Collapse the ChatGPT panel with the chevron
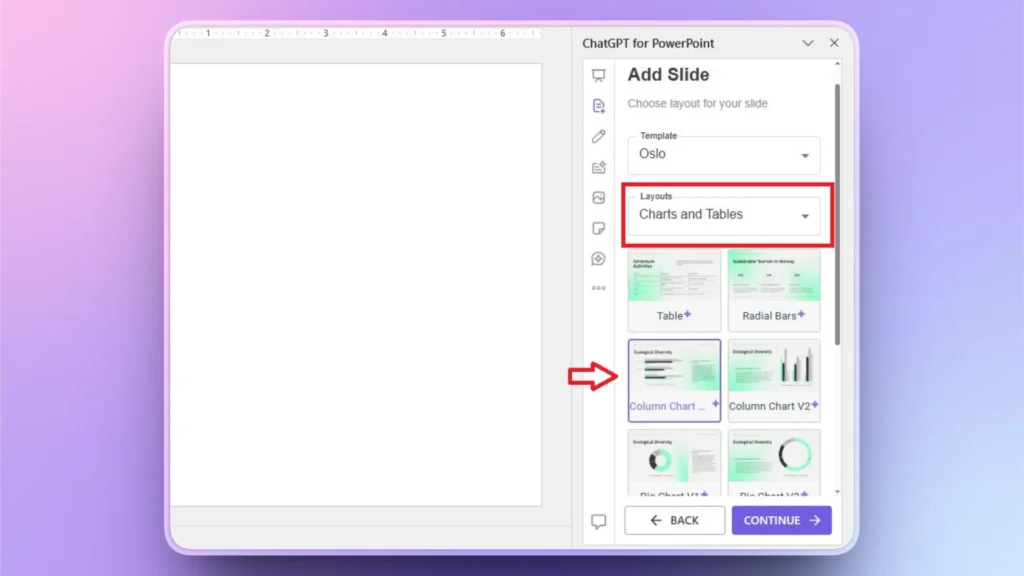 (808, 43)
